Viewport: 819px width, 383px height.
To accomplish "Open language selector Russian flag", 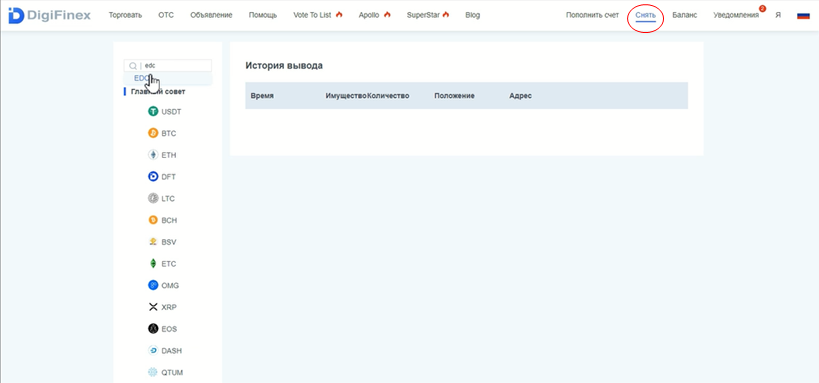I will point(803,16).
